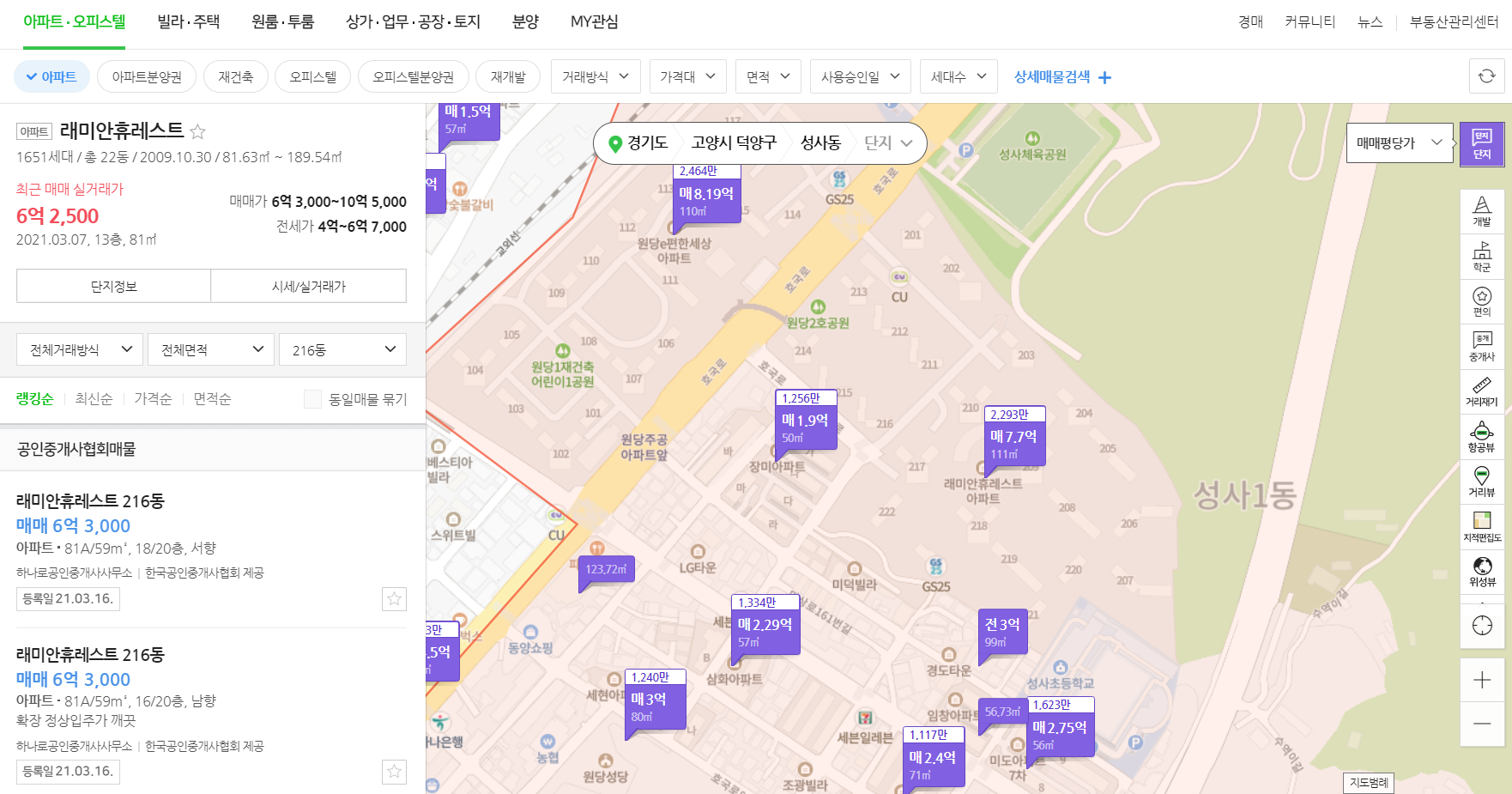
Task: Open the 커뮤니티 link
Action: [x=1310, y=22]
